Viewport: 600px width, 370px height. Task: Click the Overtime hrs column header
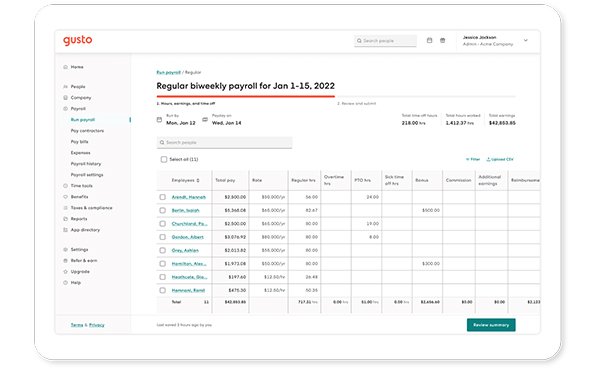pyautogui.click(x=336, y=180)
